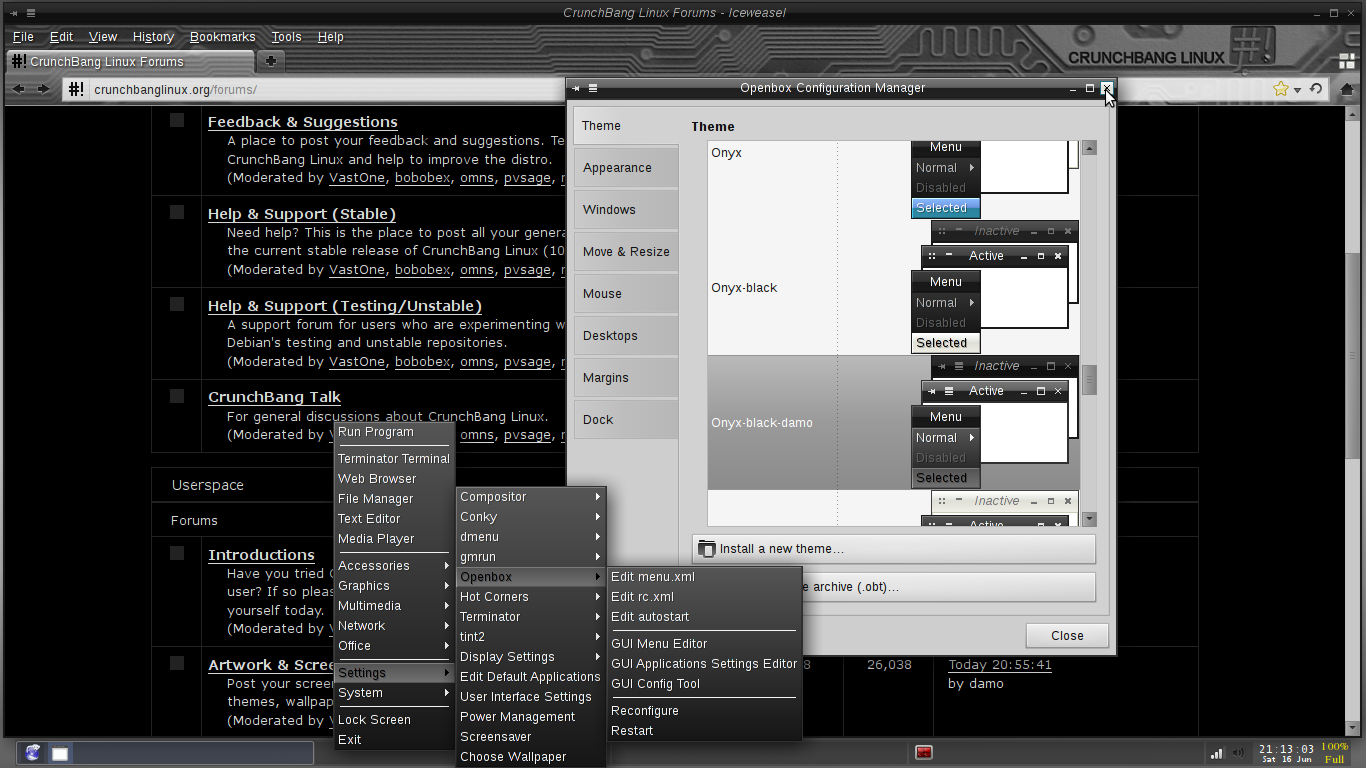Open the window menu icon in Iceweasel's title bar

click(x=32, y=13)
